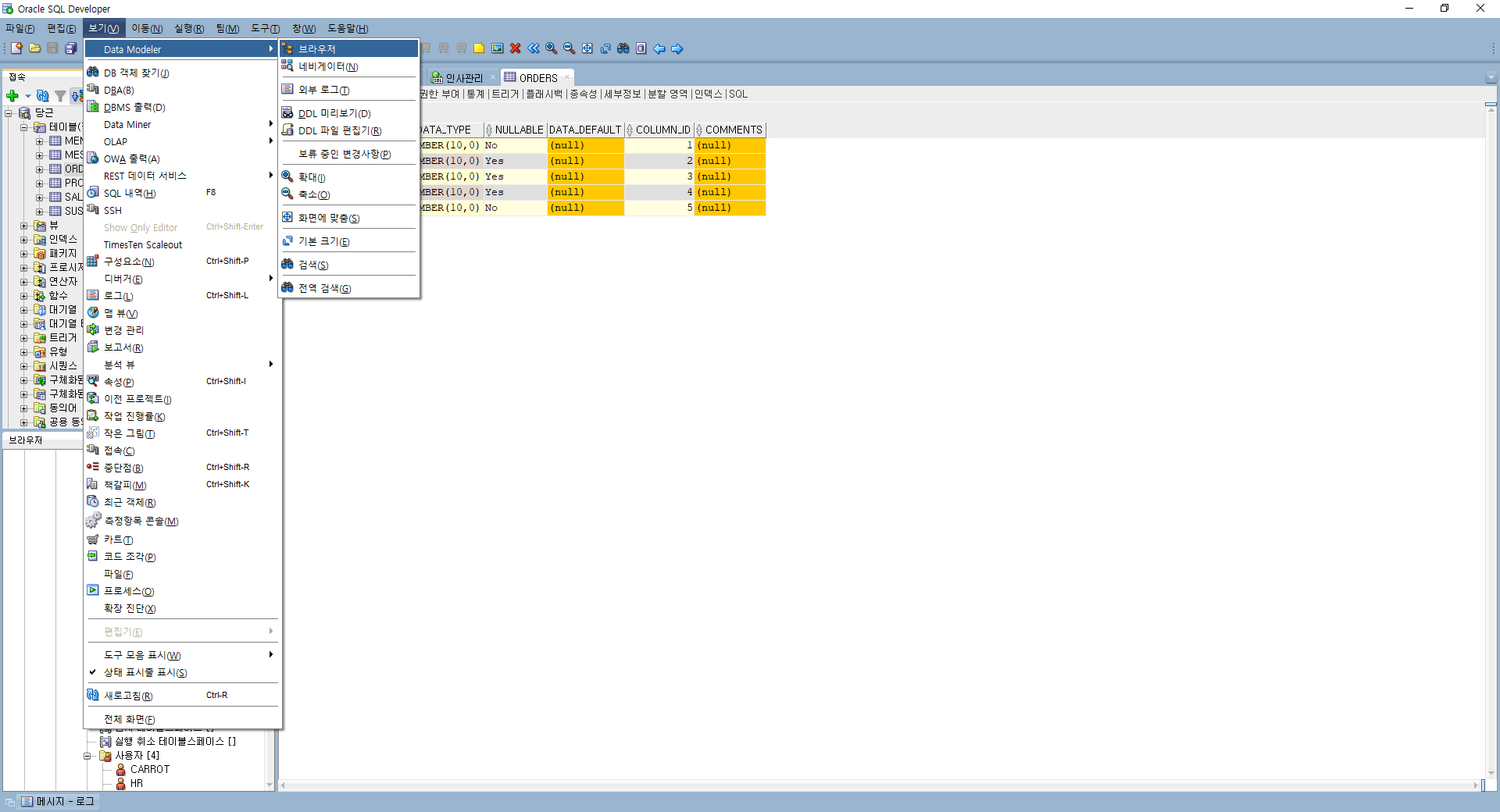Viewport: 1500px width, 812px height.
Task: Open DBMS 출력 from the View menu
Action: 181,107
